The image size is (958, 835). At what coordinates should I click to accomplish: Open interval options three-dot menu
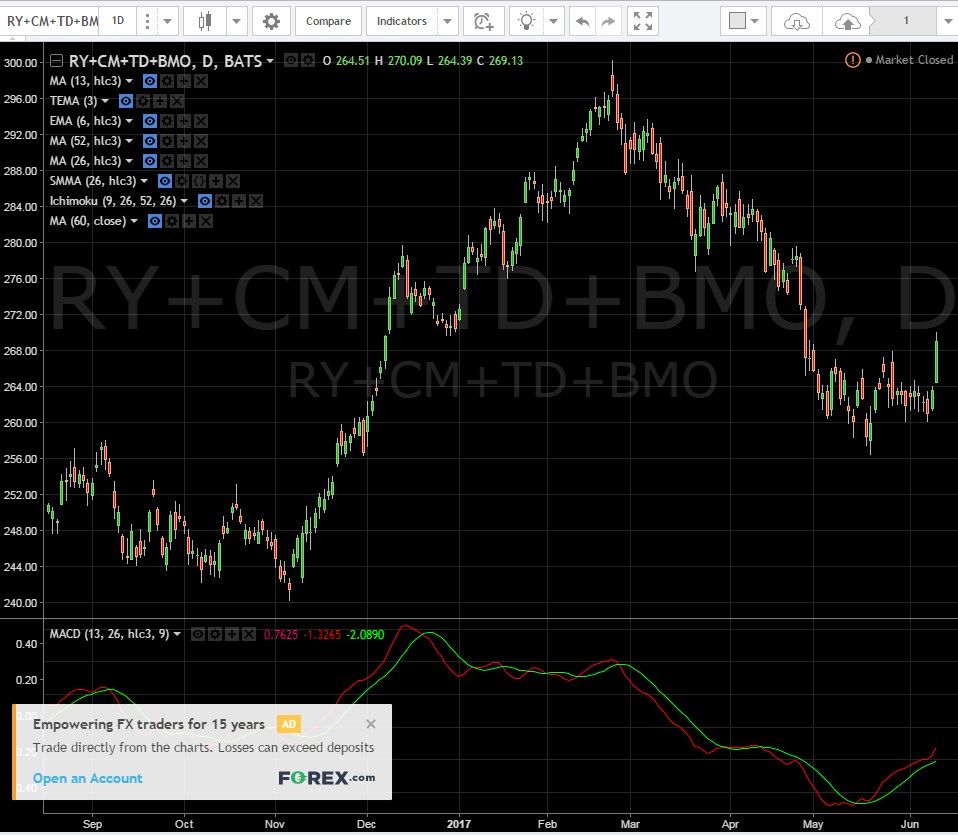[x=147, y=21]
